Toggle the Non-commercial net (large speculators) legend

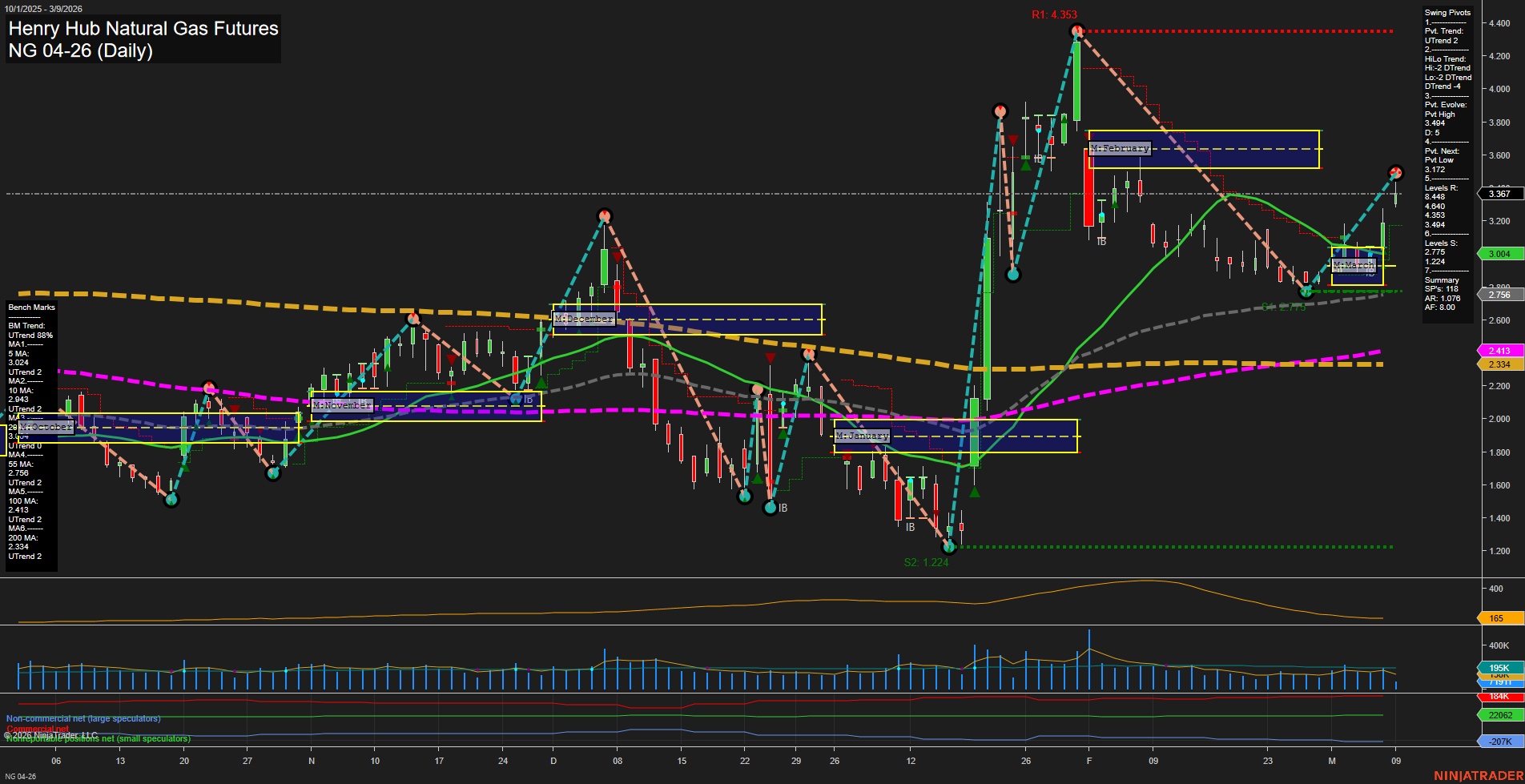coord(82,718)
